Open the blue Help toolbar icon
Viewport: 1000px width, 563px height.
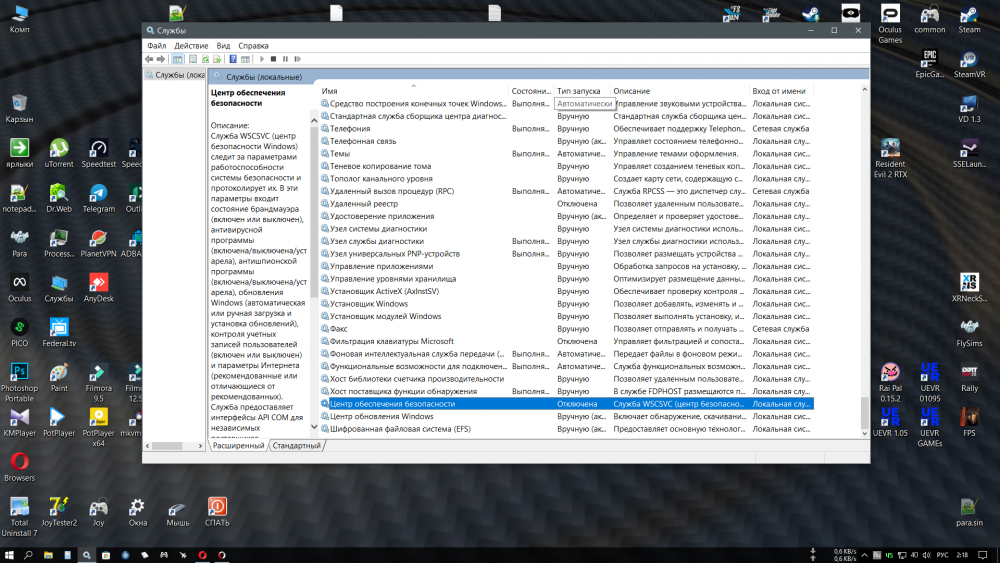233,59
